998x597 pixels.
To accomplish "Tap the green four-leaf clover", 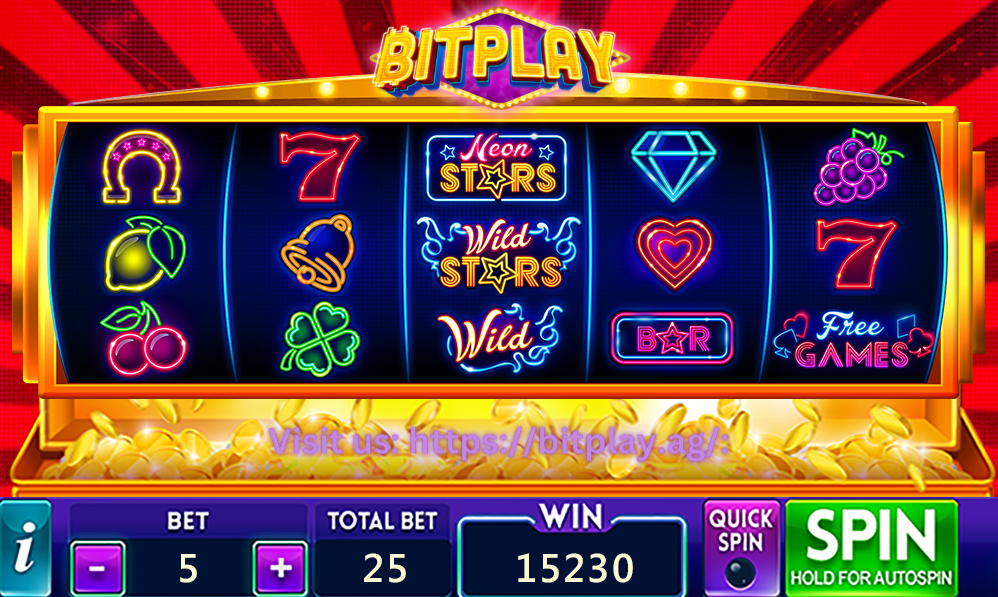I will 320,339.
